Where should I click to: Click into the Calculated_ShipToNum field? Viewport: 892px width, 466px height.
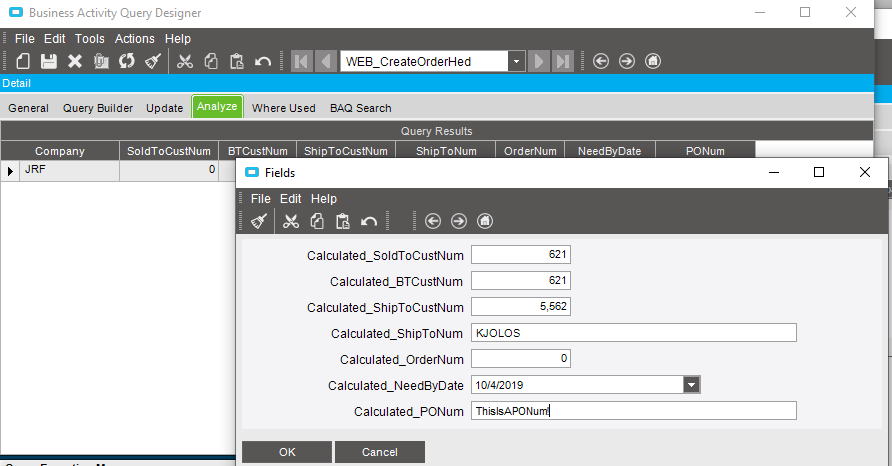pos(633,333)
